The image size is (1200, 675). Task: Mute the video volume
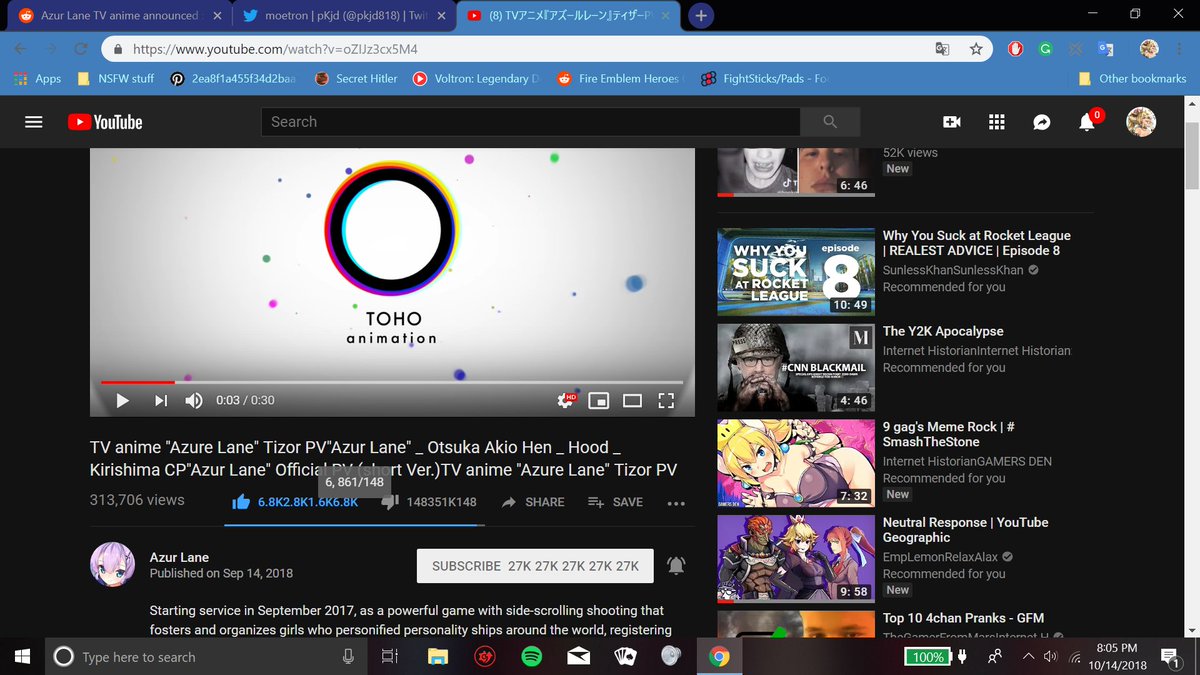(194, 400)
